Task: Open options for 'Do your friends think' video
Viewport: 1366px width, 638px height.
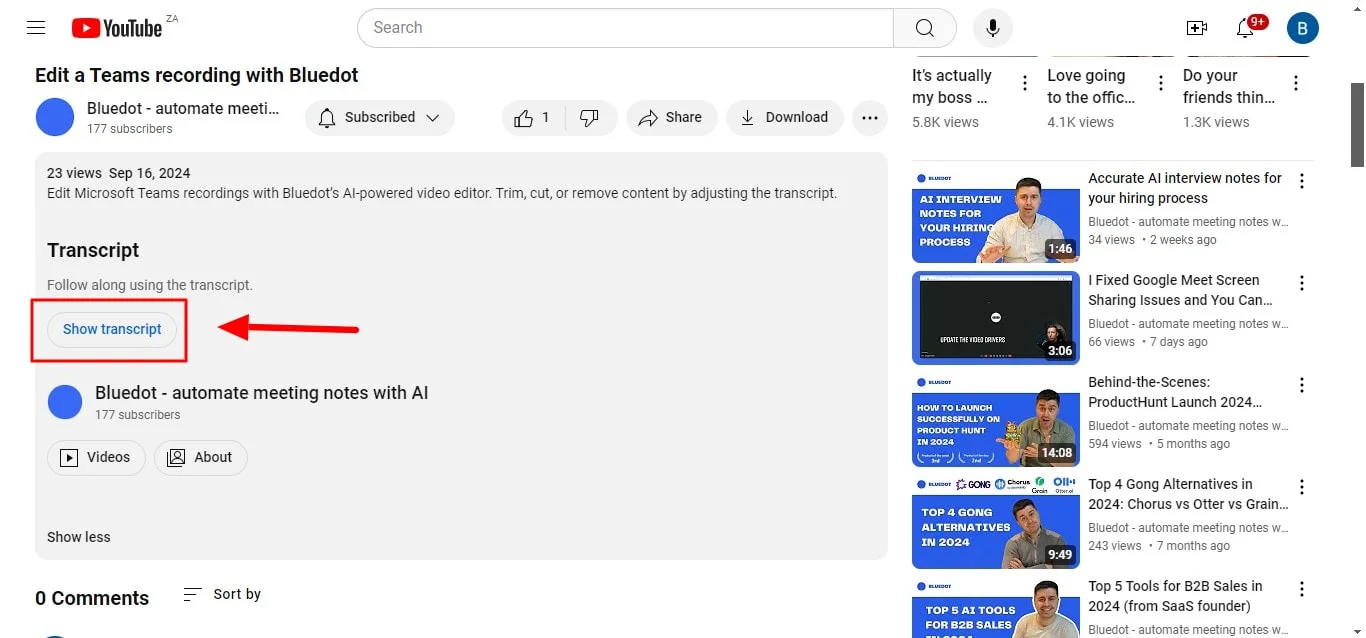Action: 1295,83
